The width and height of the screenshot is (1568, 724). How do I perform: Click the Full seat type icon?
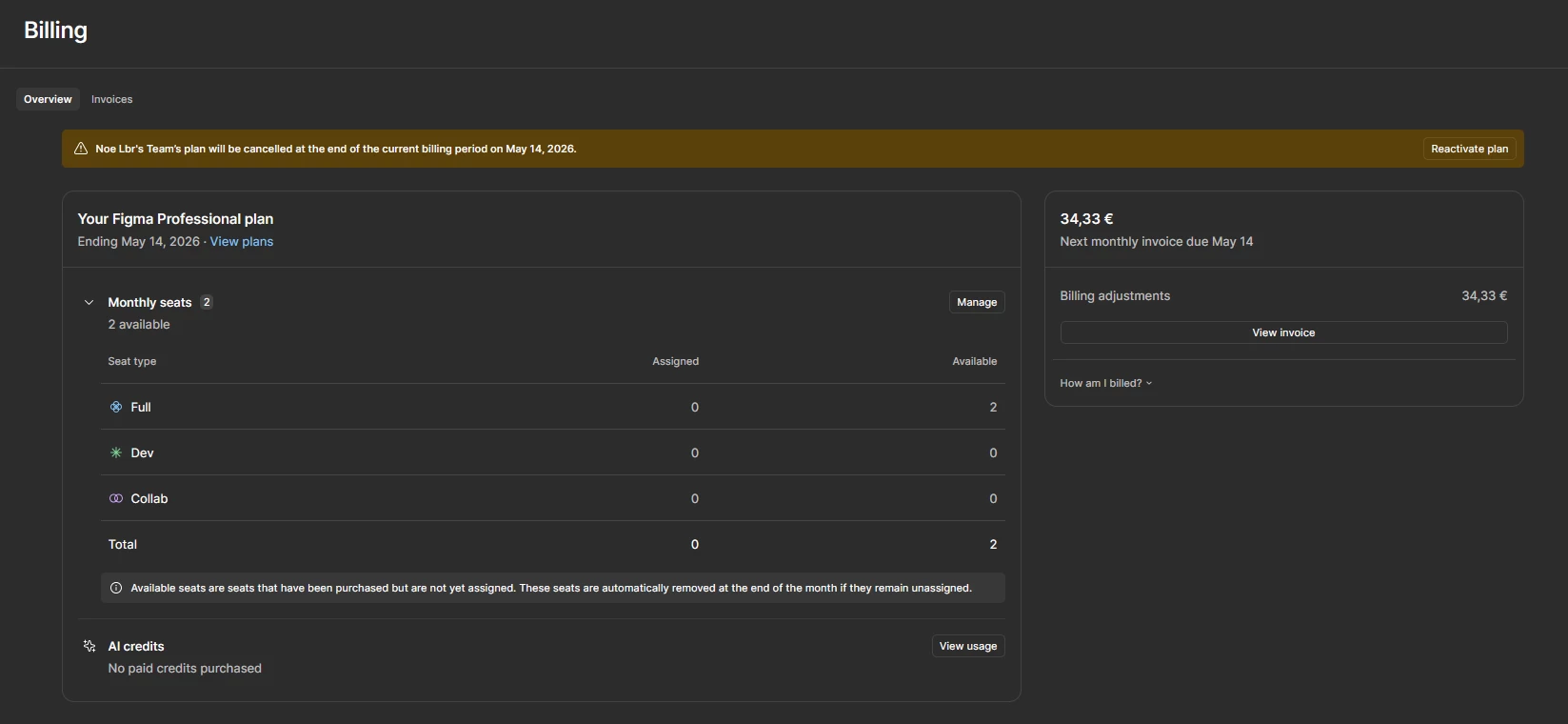coord(116,407)
